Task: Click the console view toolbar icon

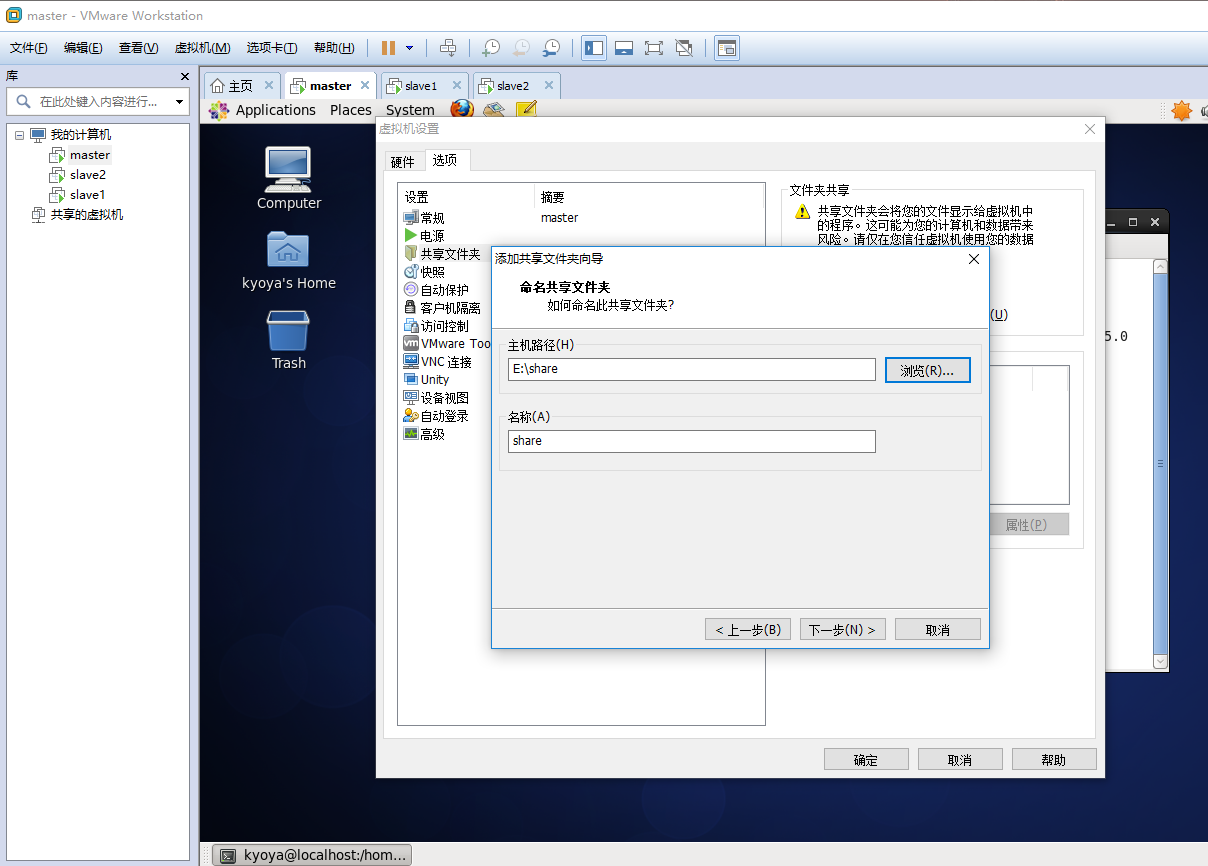Action: click(x=727, y=48)
